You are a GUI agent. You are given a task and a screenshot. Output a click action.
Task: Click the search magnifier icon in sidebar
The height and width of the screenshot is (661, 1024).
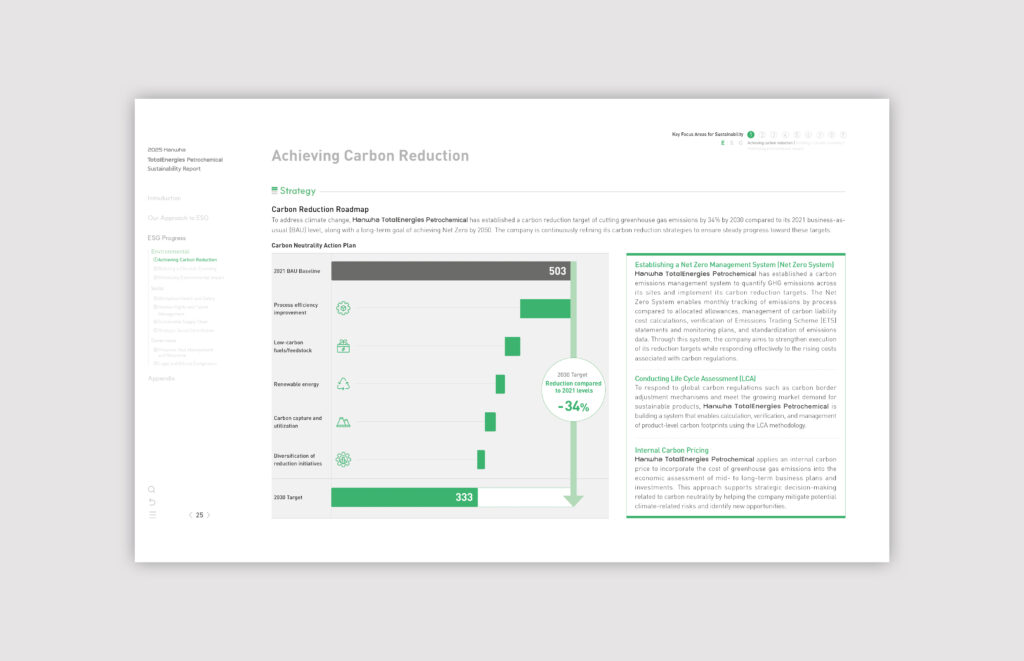pos(152,490)
